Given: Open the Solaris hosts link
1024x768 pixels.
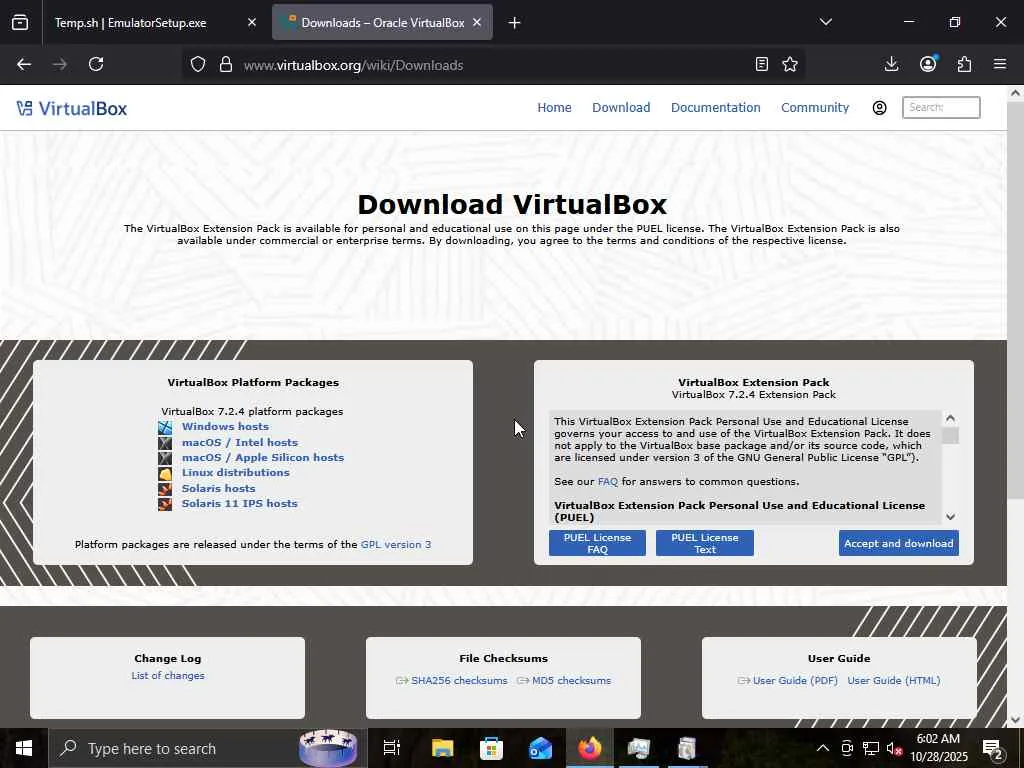Looking at the screenshot, I should point(219,488).
